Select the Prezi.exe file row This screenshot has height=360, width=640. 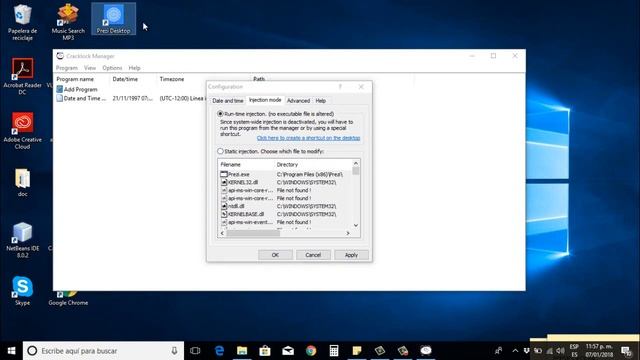286,174
